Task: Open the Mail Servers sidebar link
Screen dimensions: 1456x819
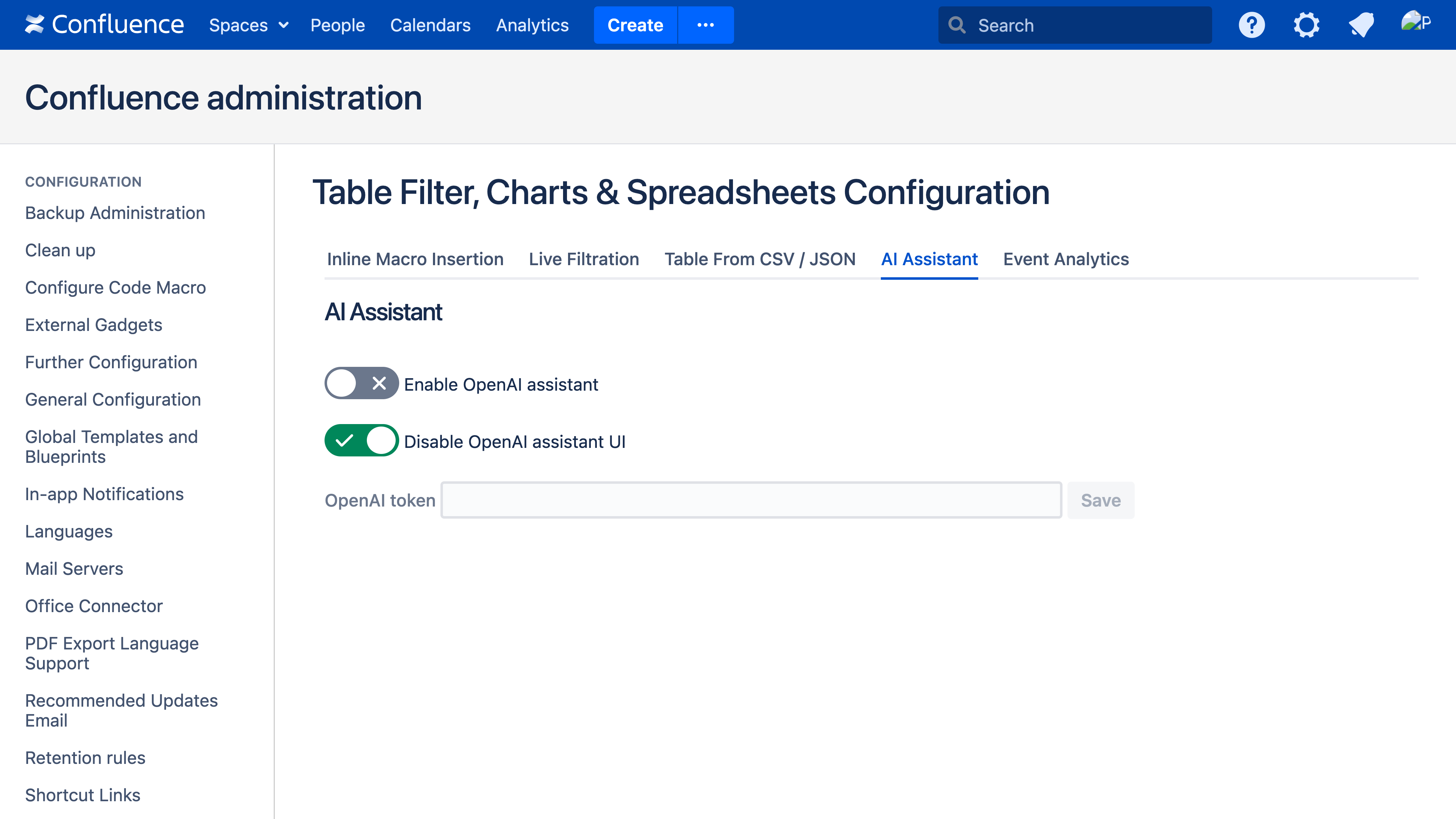Action: [74, 569]
